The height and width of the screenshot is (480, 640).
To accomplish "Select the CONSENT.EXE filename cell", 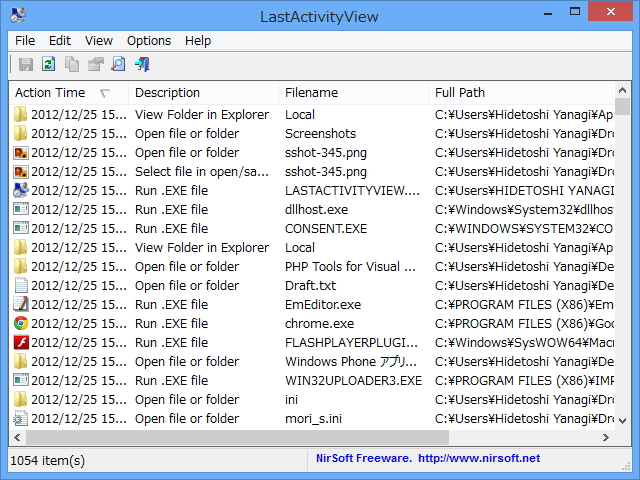I will 326,229.
